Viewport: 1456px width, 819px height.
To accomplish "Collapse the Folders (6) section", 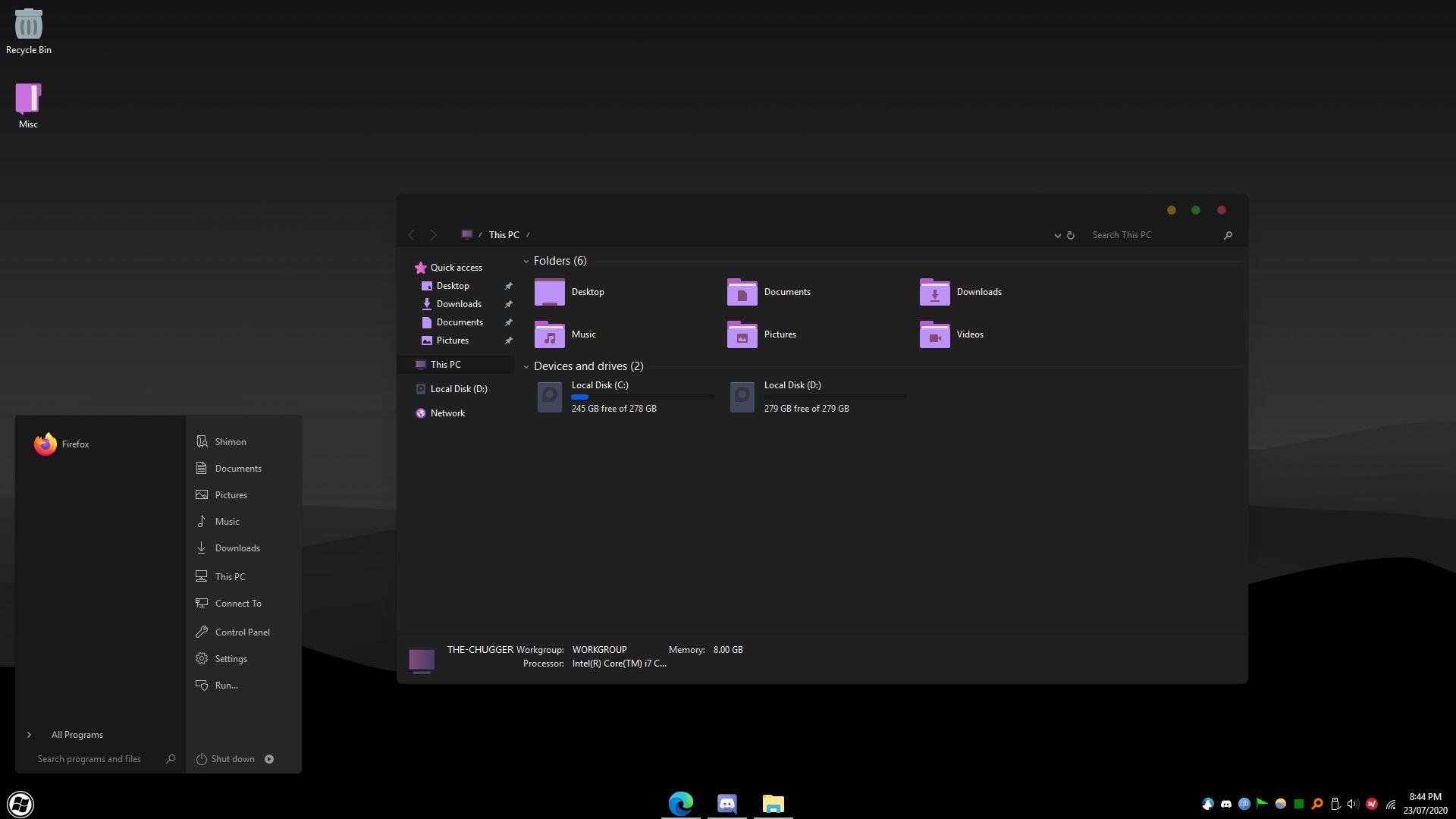I will pyautogui.click(x=526, y=261).
